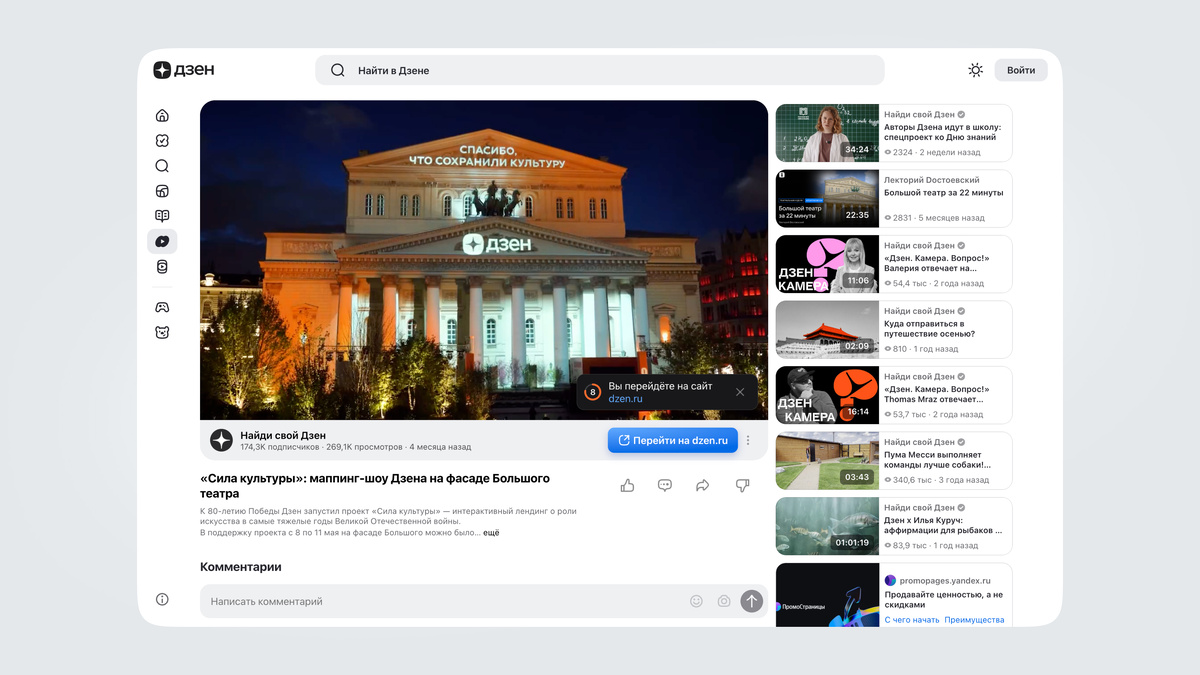Click the Лекторий Достоевский channel name
The height and width of the screenshot is (675, 1200).
[931, 180]
